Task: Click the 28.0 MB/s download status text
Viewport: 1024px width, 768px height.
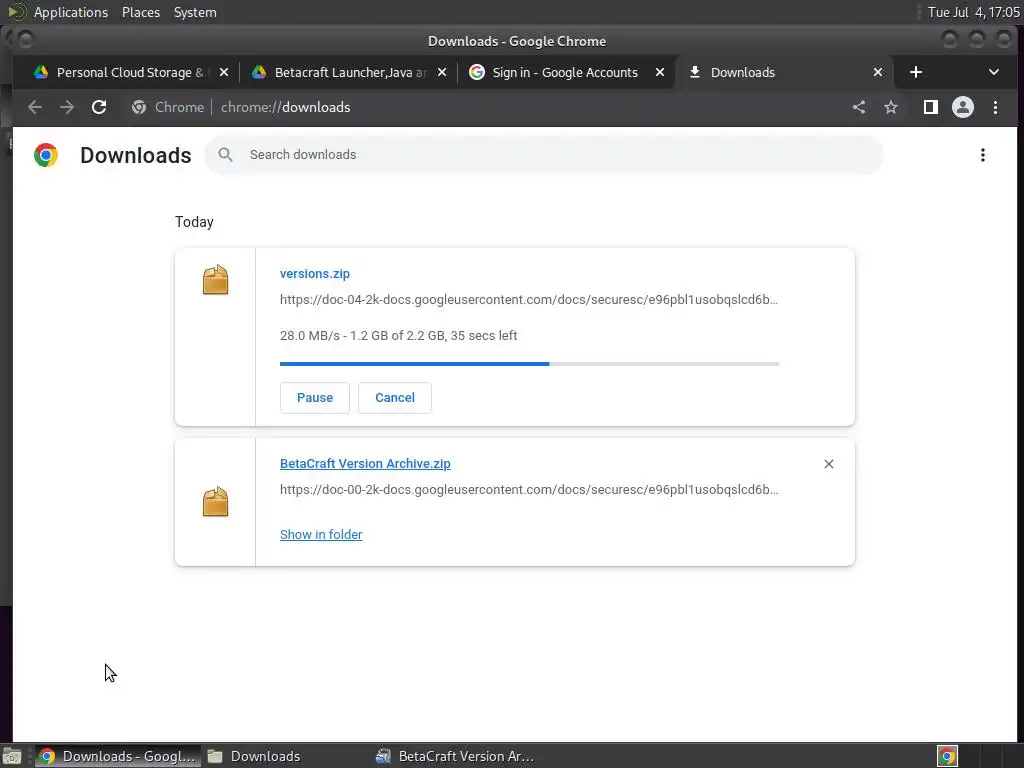Action: 398,336
